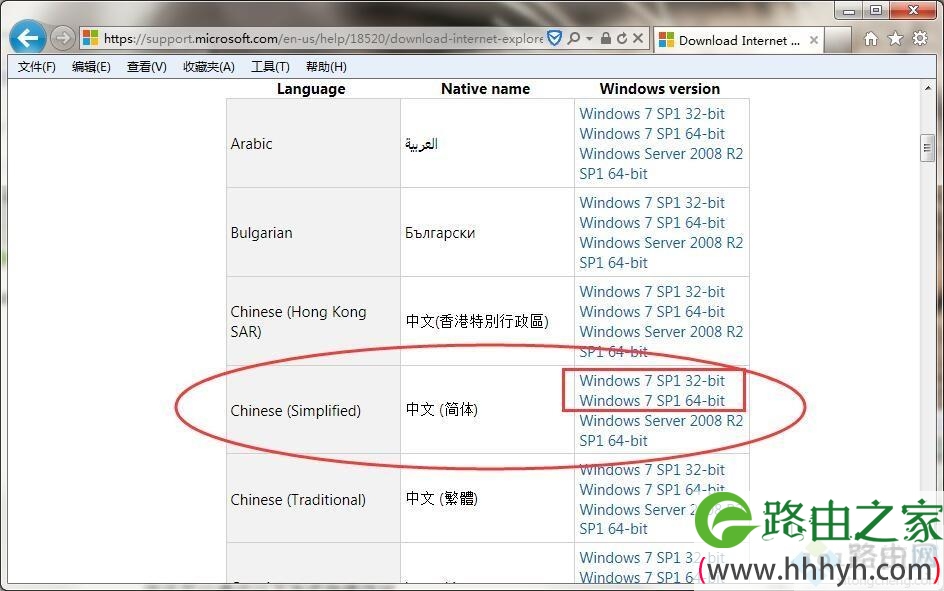Click Bulgarian Windows 7 SP1 32-bit link

[x=652, y=203]
